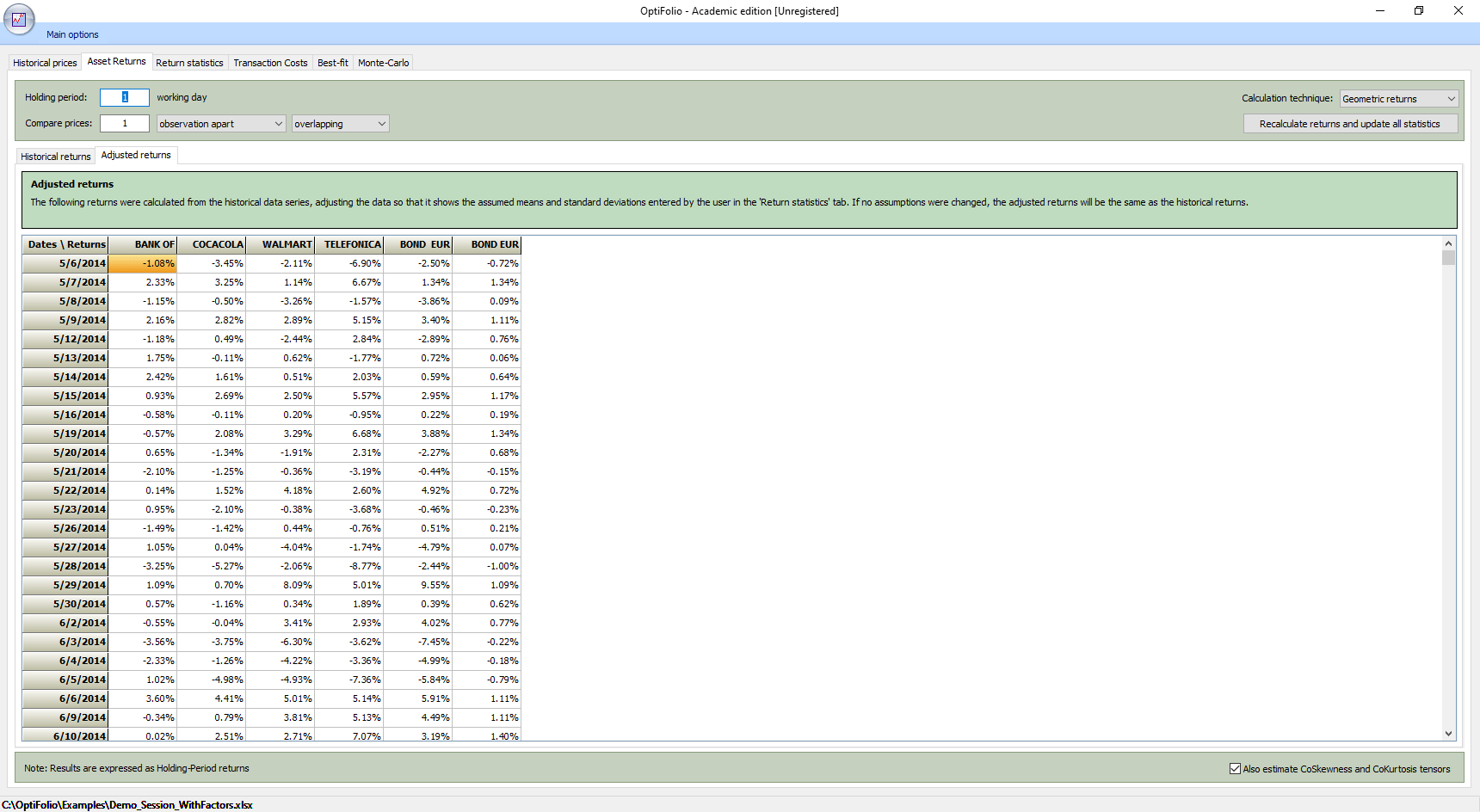Click the -7.45% cell on 6/3/2014
The image size is (1480, 812).
tap(418, 642)
